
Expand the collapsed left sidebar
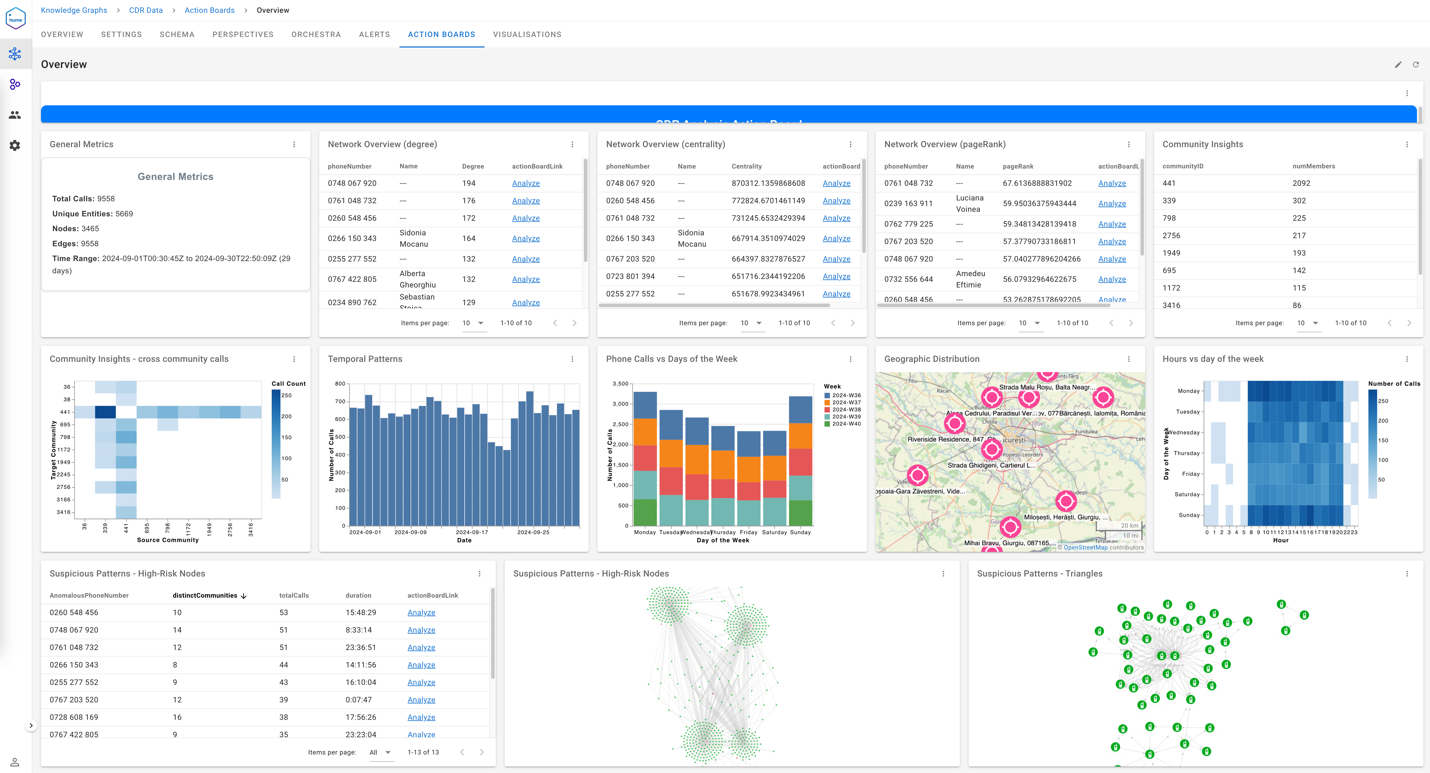31,726
